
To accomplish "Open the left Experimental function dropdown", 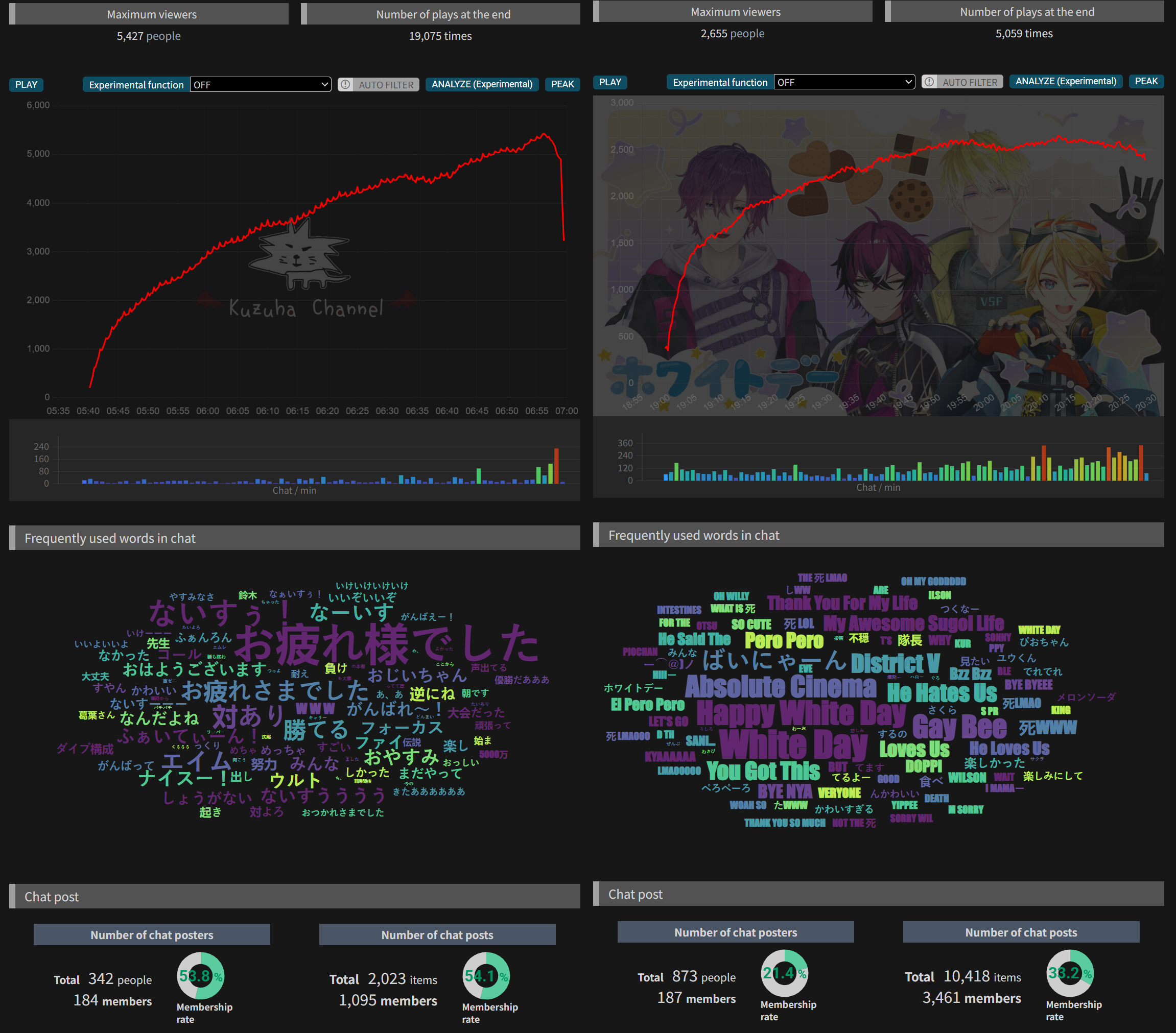I will (x=260, y=85).
